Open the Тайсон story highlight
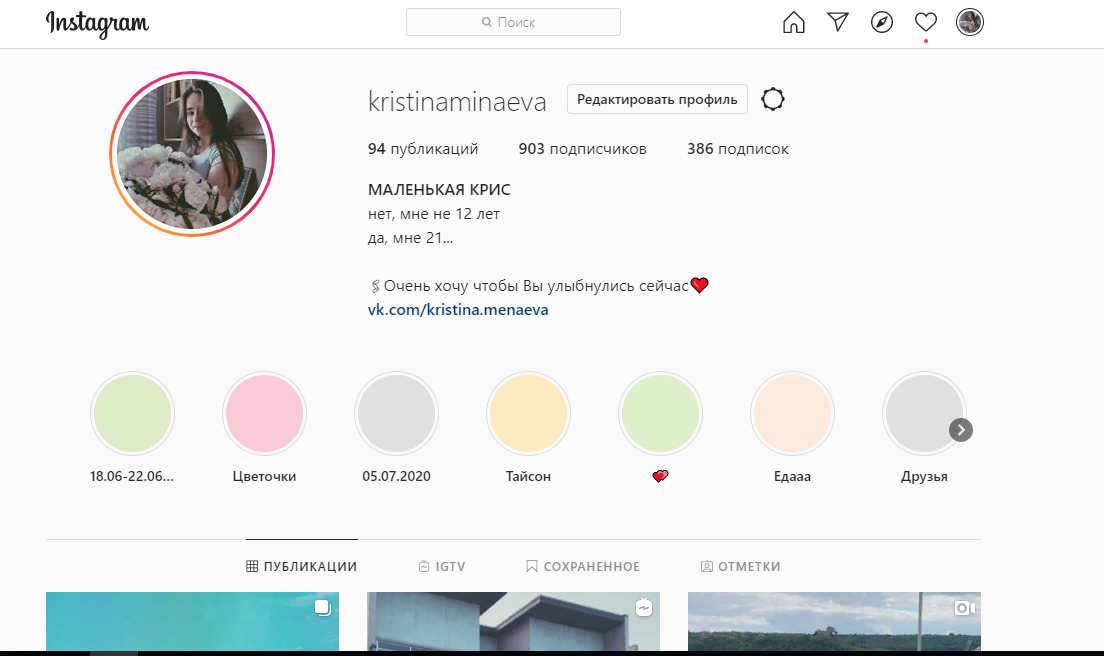The image size is (1104, 656). [528, 414]
